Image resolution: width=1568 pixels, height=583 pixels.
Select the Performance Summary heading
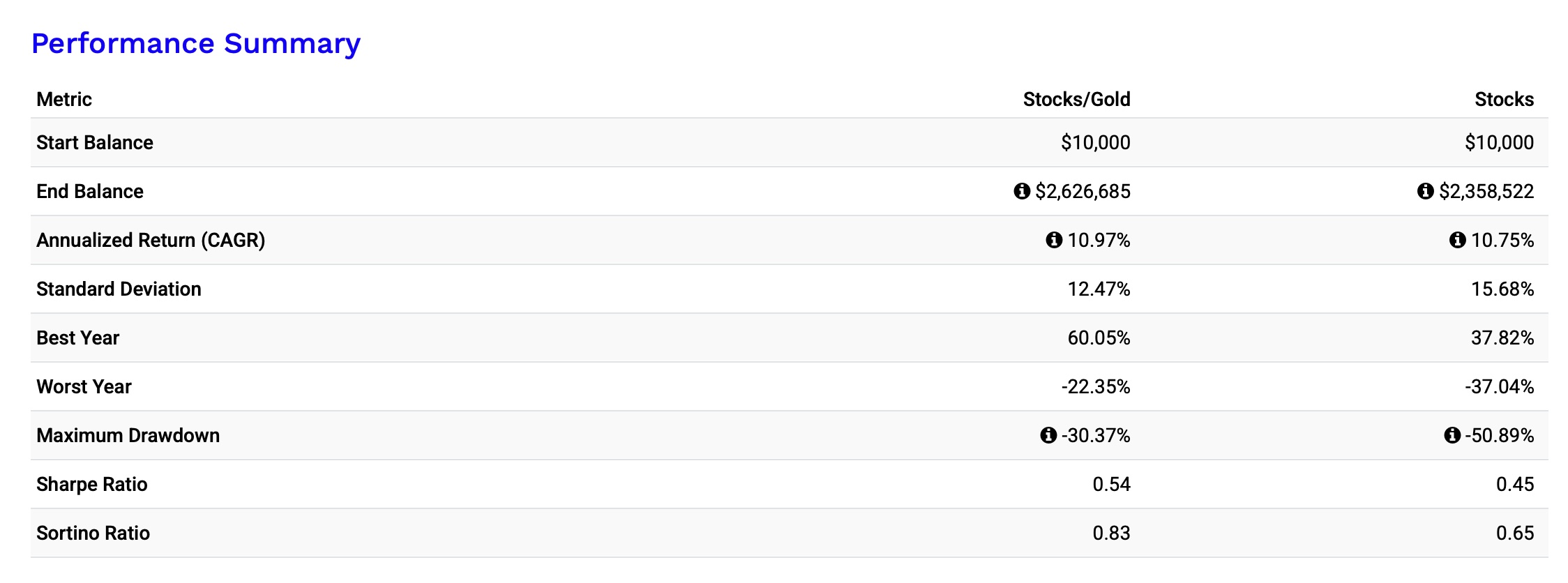196,44
